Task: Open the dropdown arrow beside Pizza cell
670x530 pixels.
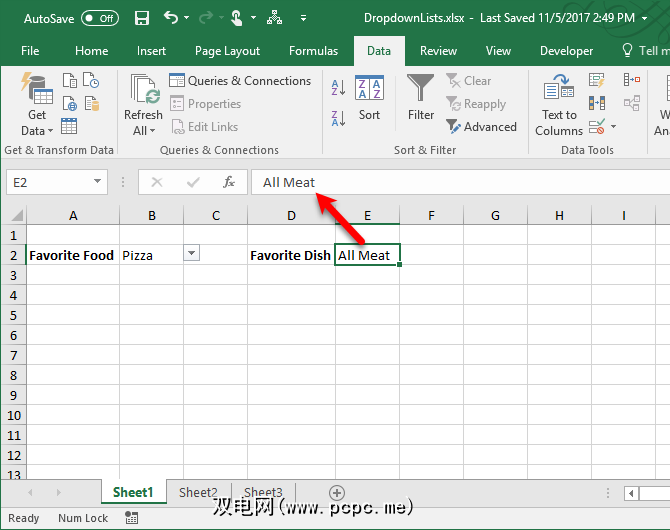Action: [x=192, y=255]
